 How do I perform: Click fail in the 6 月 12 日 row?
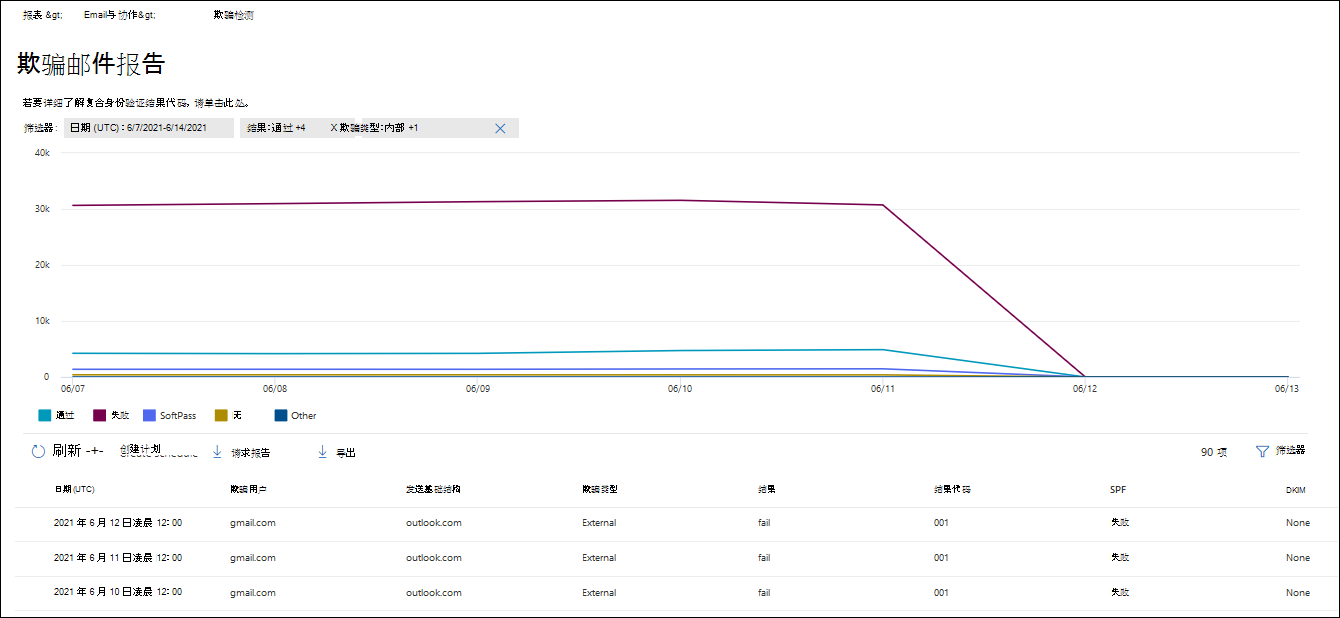pyautogui.click(x=764, y=523)
